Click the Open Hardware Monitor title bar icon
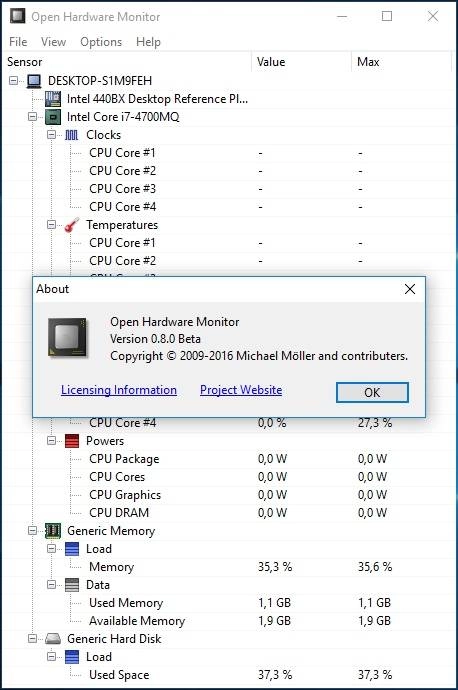This screenshot has height=690, width=458. tap(18, 17)
